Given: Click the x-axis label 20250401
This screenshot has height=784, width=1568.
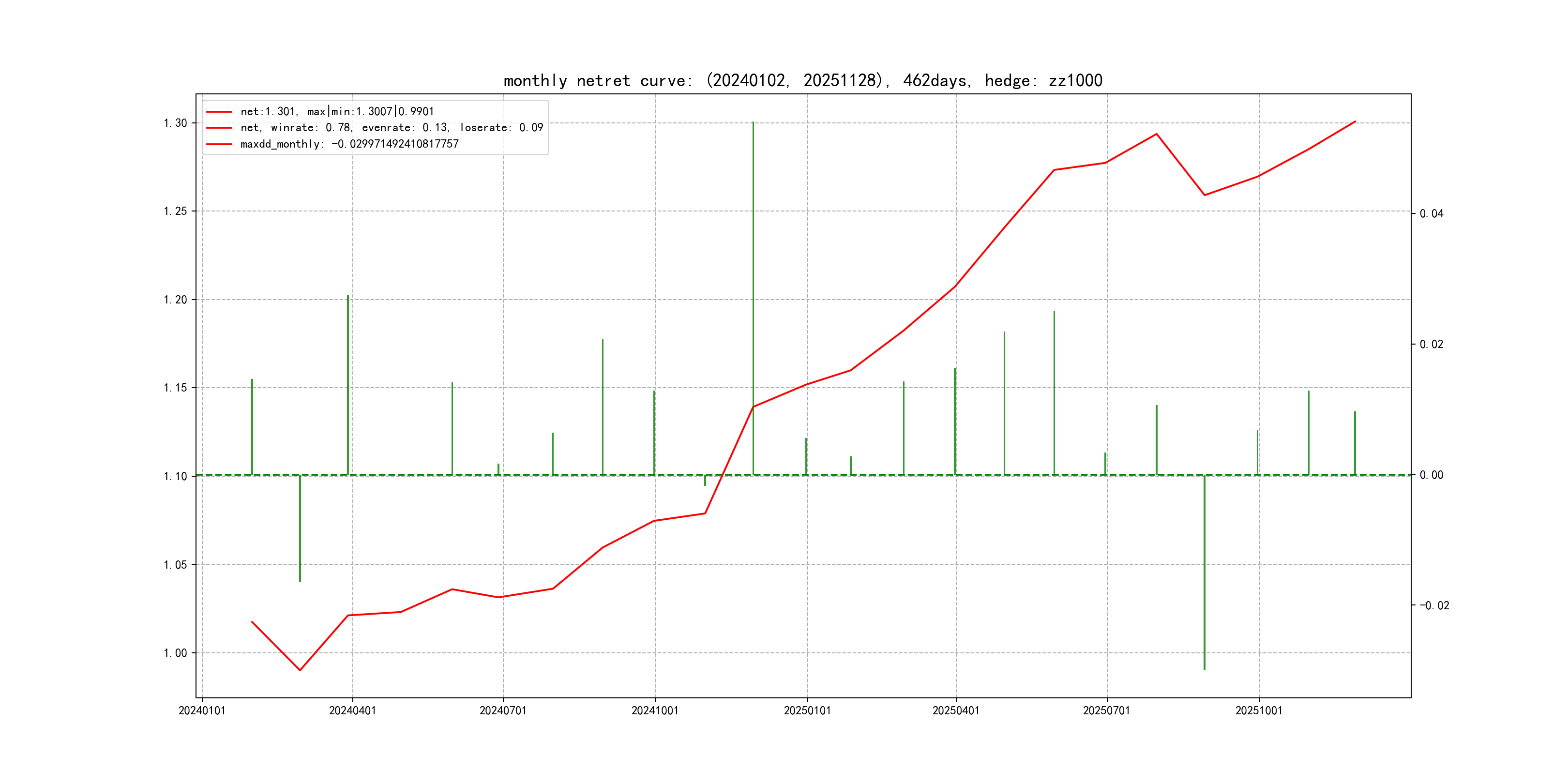Looking at the screenshot, I should (x=956, y=710).
